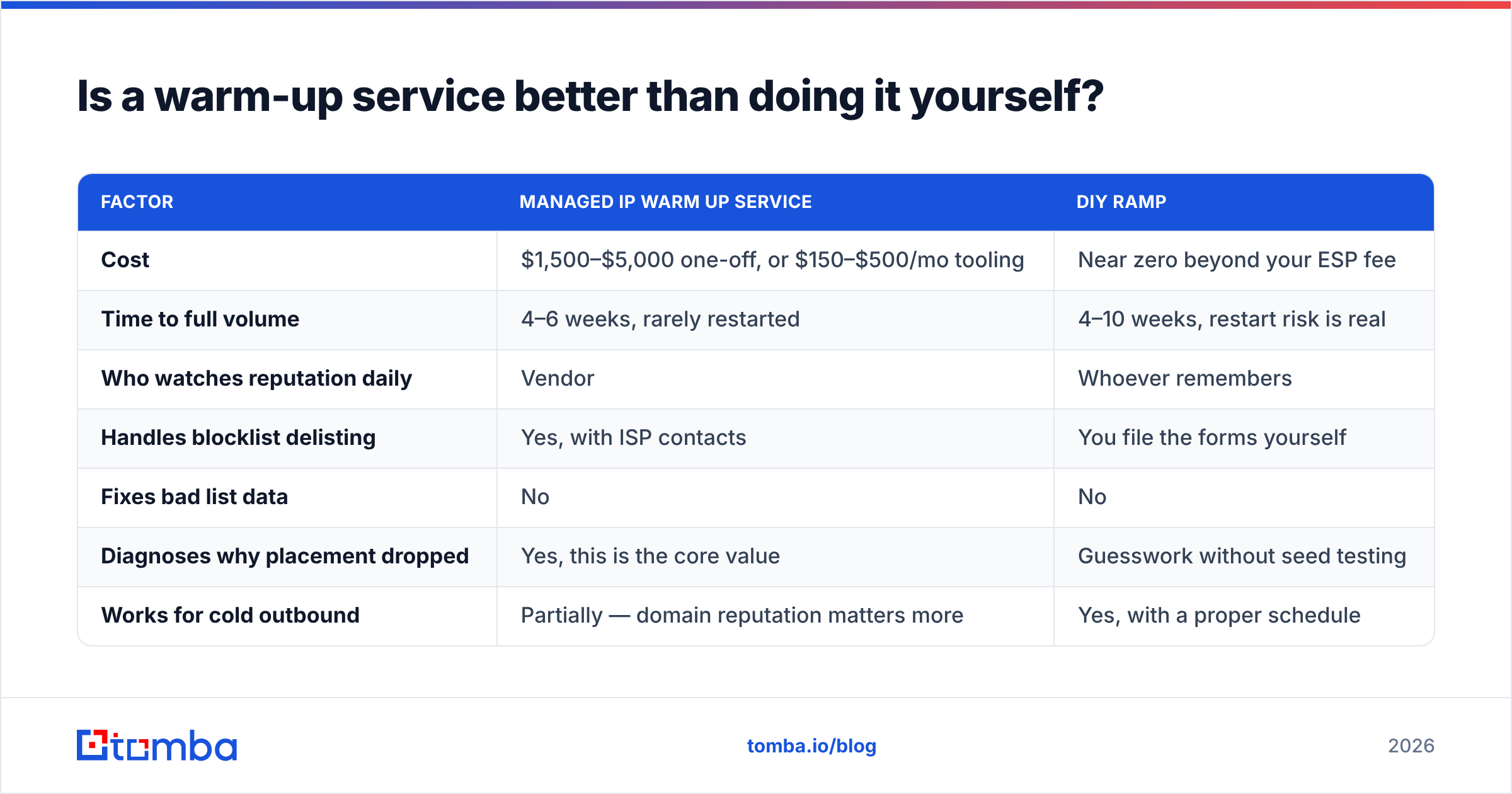This screenshot has width=1512, height=794.
Task: Click the DIY RAMP column header
Action: [1121, 202]
